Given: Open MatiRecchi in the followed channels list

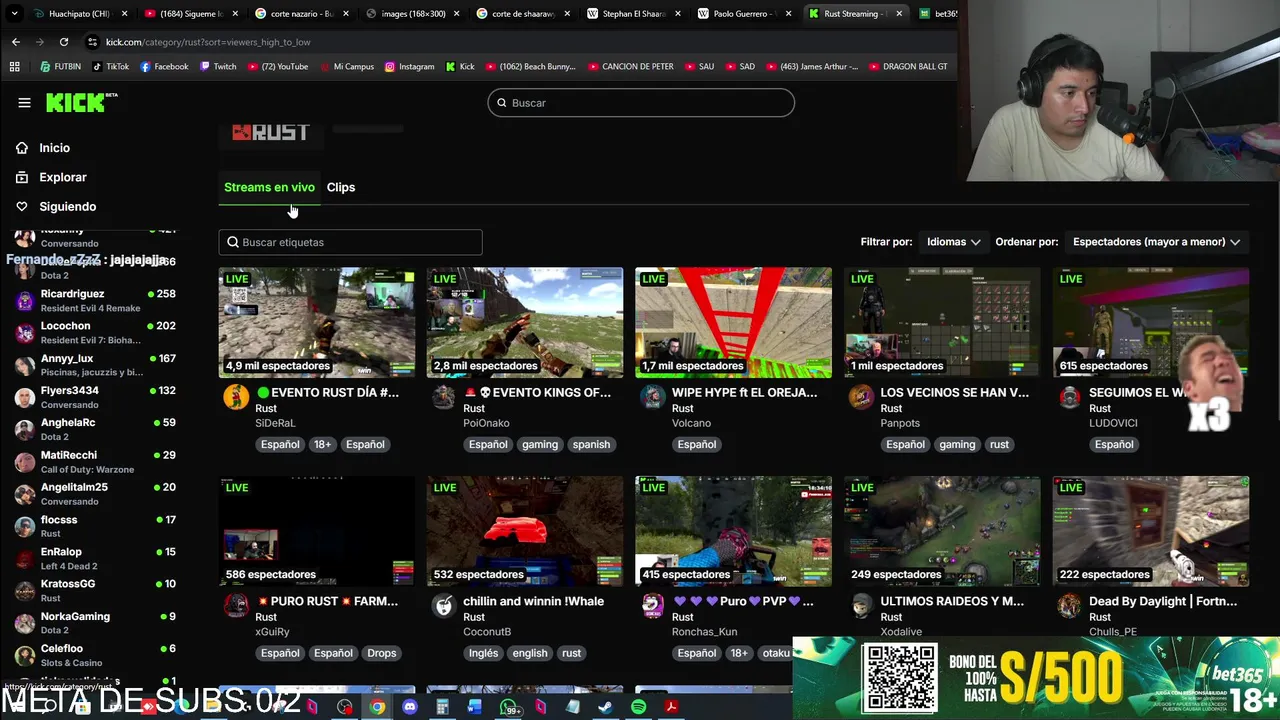Looking at the screenshot, I should (95, 461).
